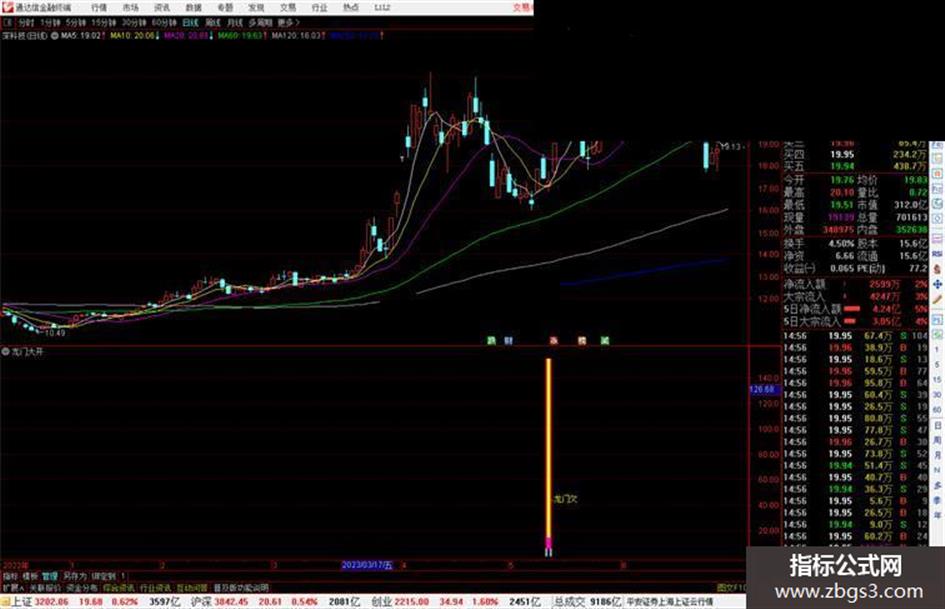
Task: Switch chart to 60分钟 period
Action: 164,22
